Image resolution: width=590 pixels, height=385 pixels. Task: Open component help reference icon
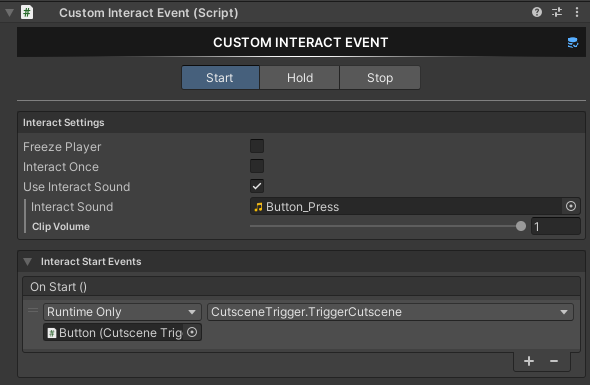point(537,12)
